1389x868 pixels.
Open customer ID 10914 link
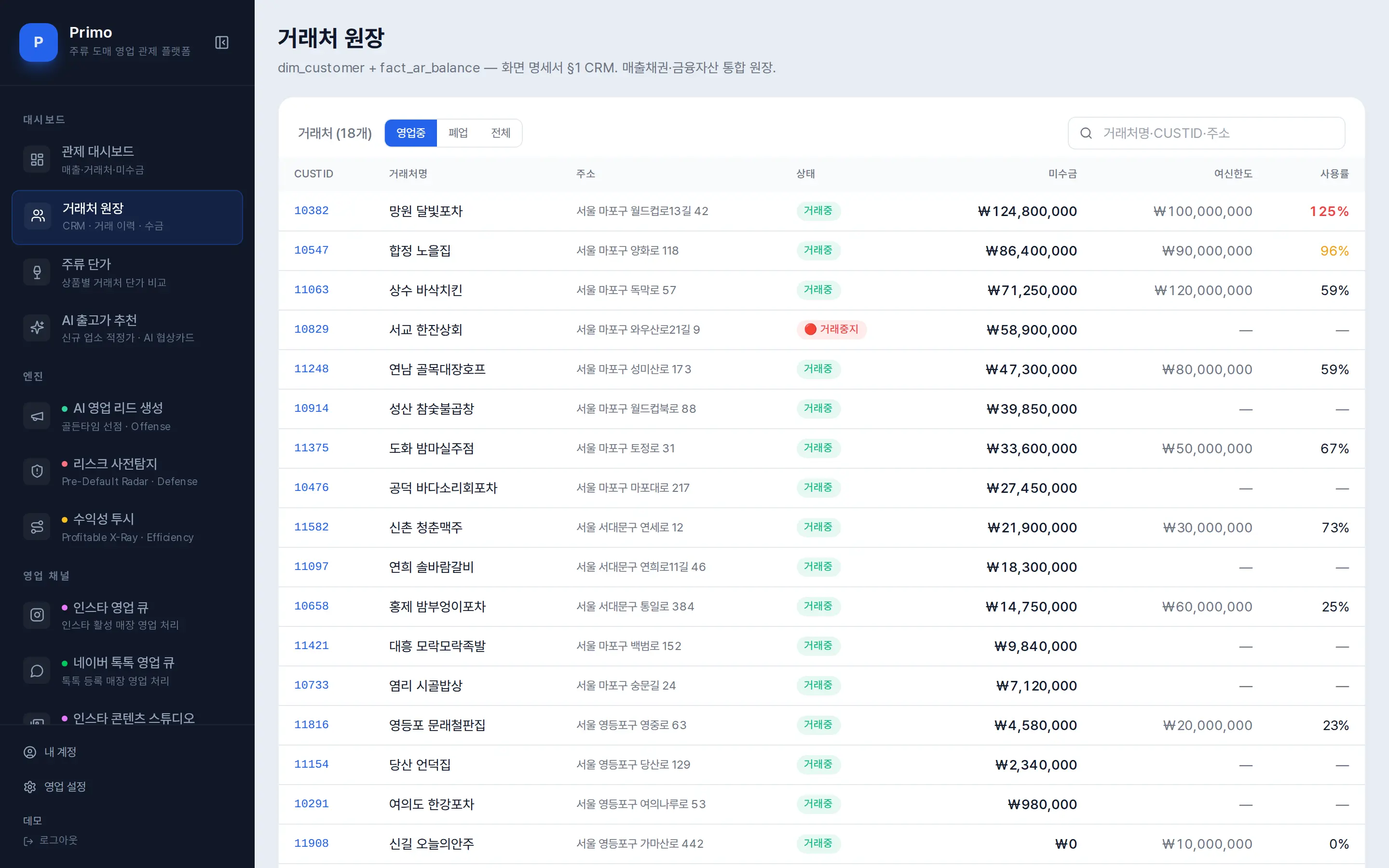coord(312,409)
